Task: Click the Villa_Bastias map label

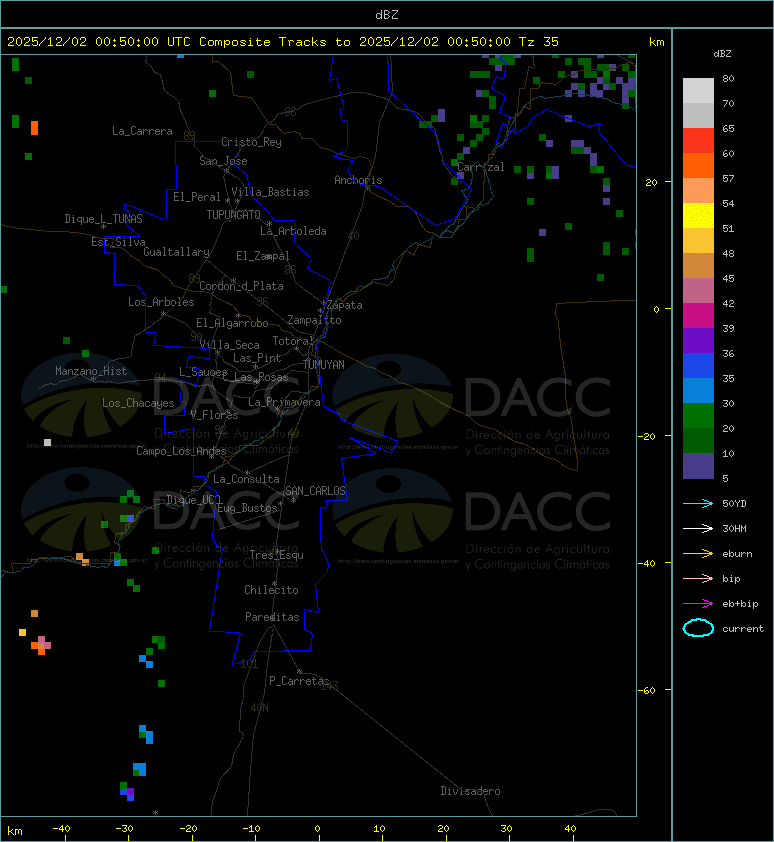Action: click(270, 192)
